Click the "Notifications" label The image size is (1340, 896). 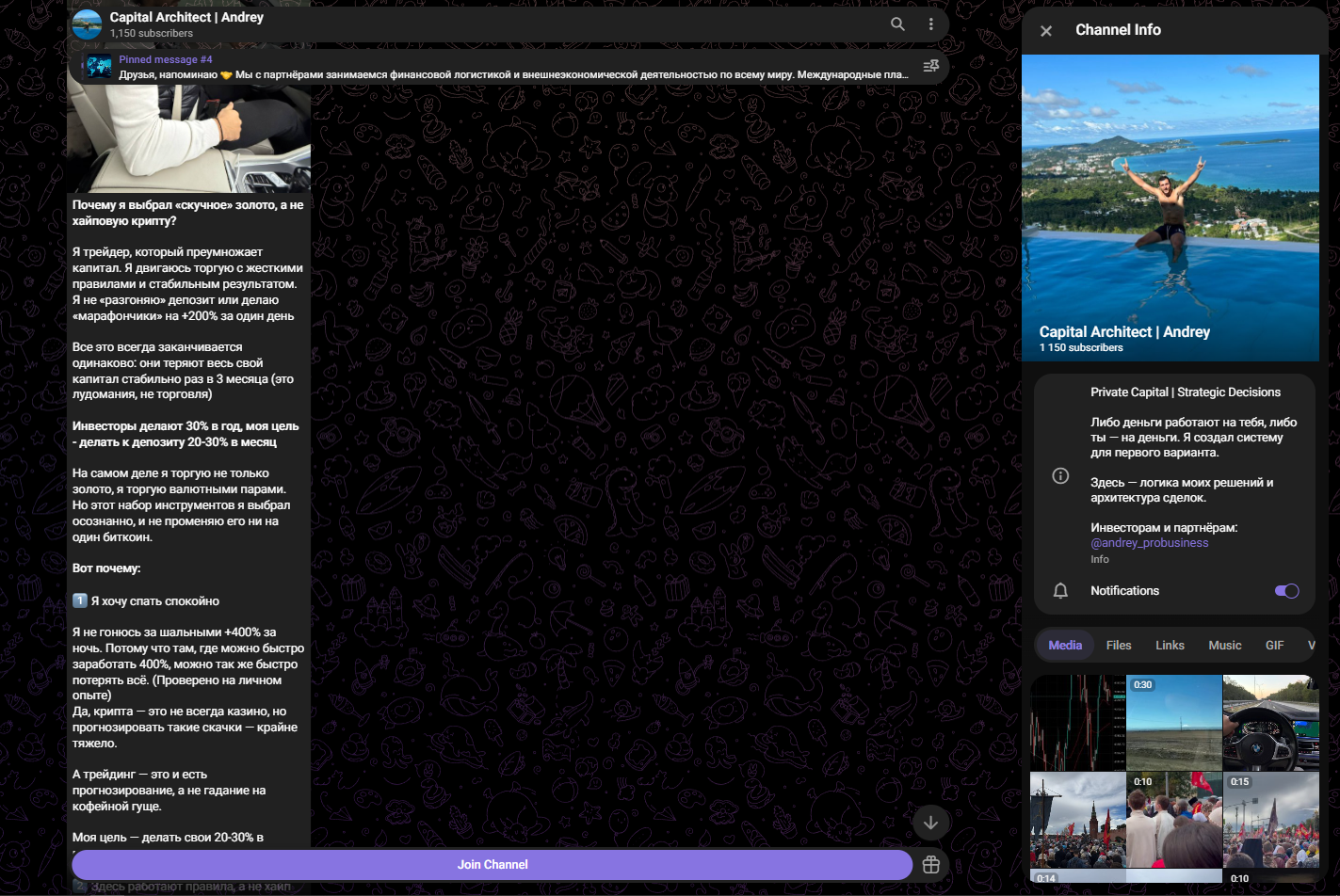coord(1124,591)
